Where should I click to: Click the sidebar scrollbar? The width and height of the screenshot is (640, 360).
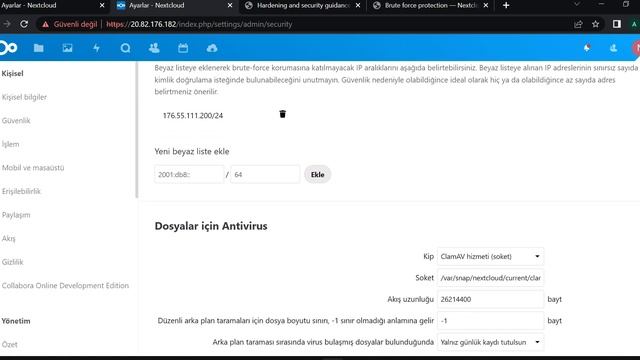137,130
